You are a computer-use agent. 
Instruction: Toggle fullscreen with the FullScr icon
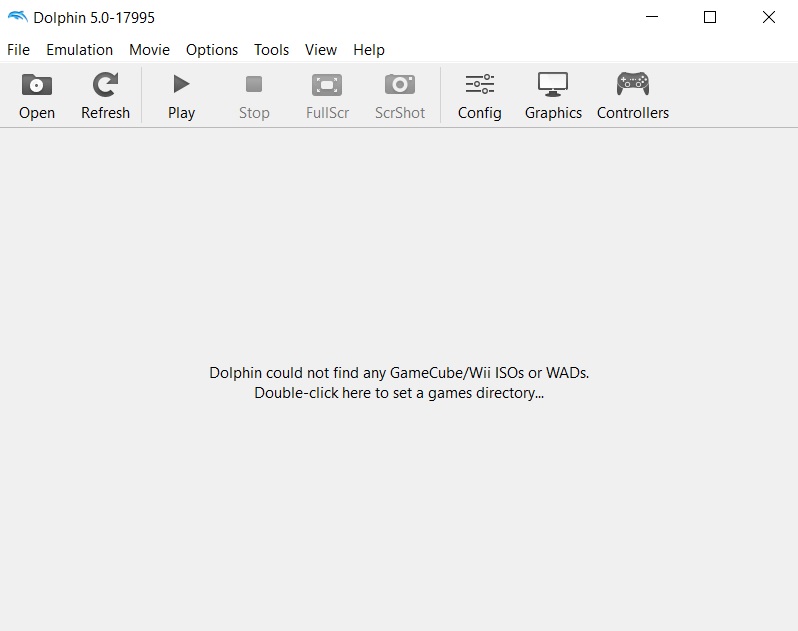327,86
